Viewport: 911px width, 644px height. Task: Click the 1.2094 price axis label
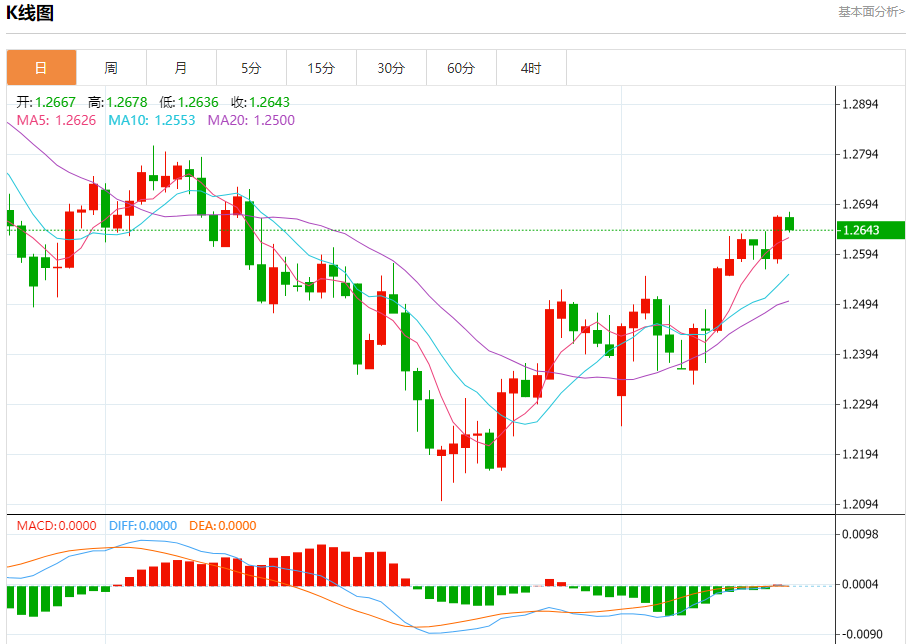860,505
